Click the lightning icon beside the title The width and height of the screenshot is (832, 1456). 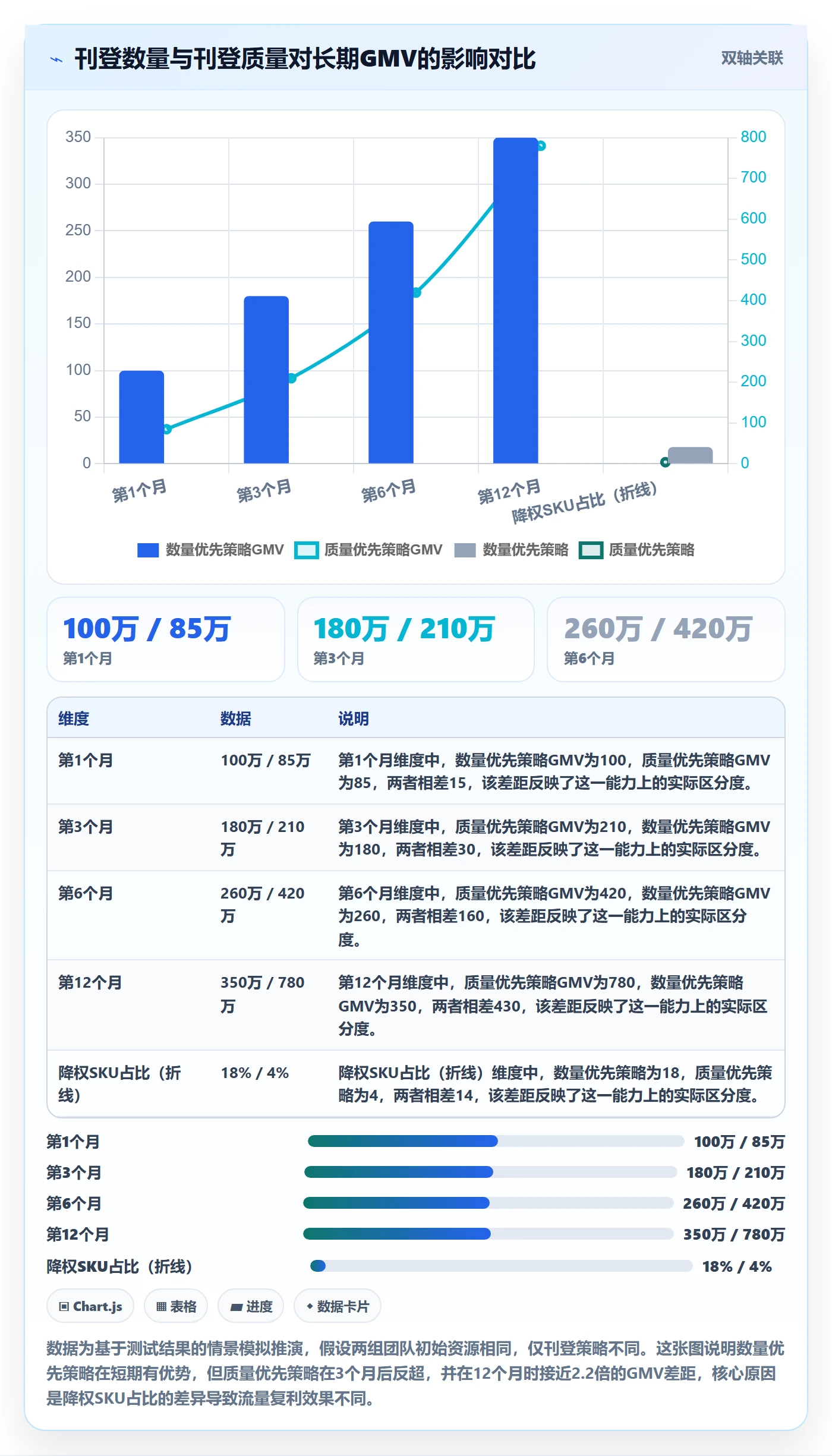[x=56, y=59]
